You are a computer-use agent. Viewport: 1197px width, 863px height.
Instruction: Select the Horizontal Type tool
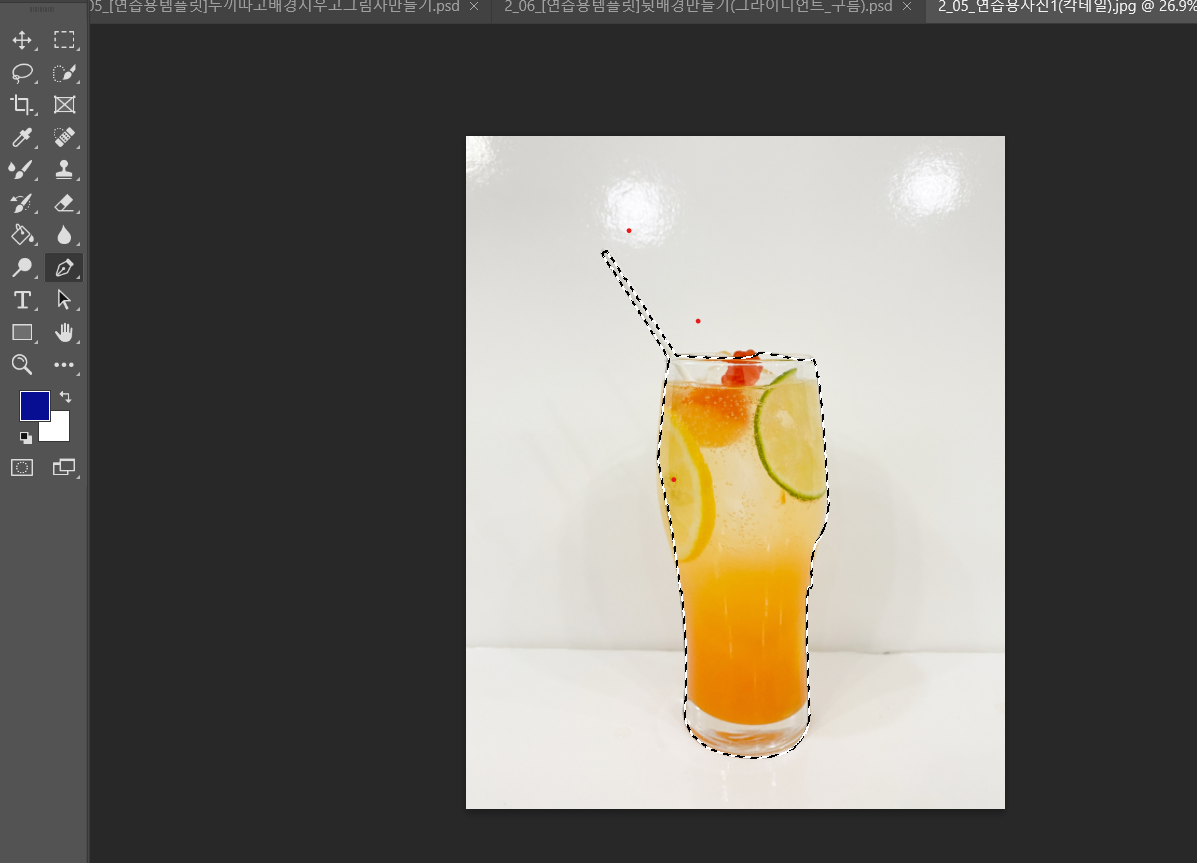tap(22, 300)
